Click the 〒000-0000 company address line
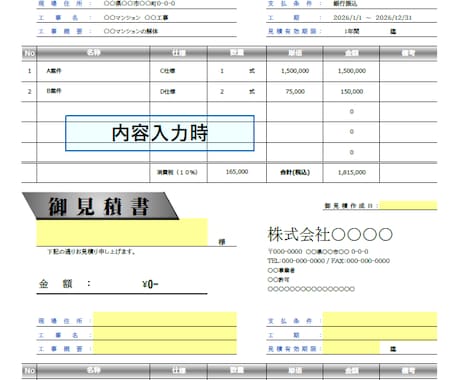 [318, 252]
